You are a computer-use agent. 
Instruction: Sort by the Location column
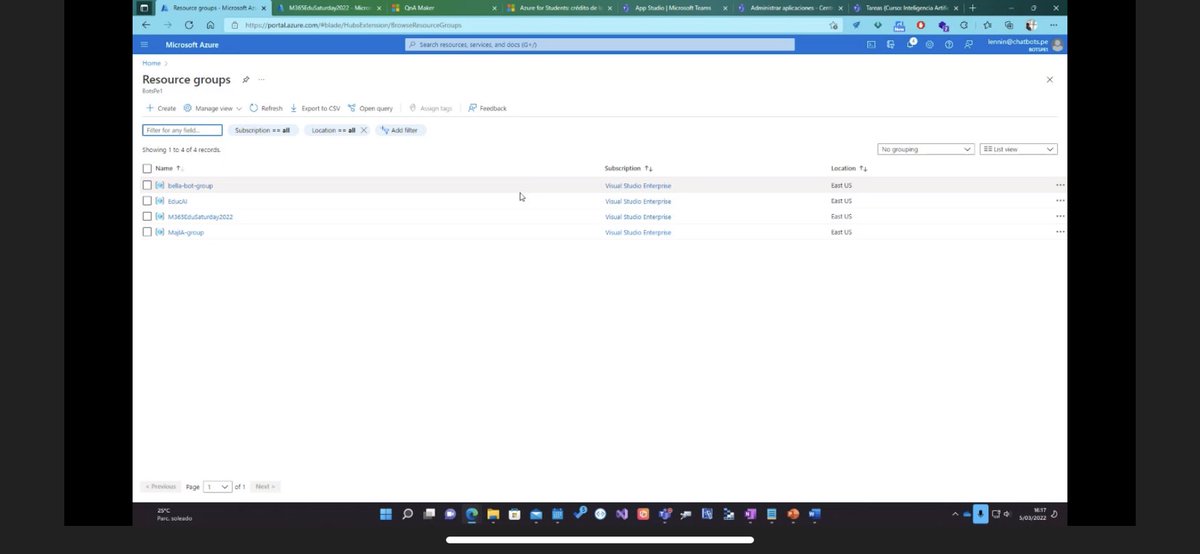coord(849,168)
